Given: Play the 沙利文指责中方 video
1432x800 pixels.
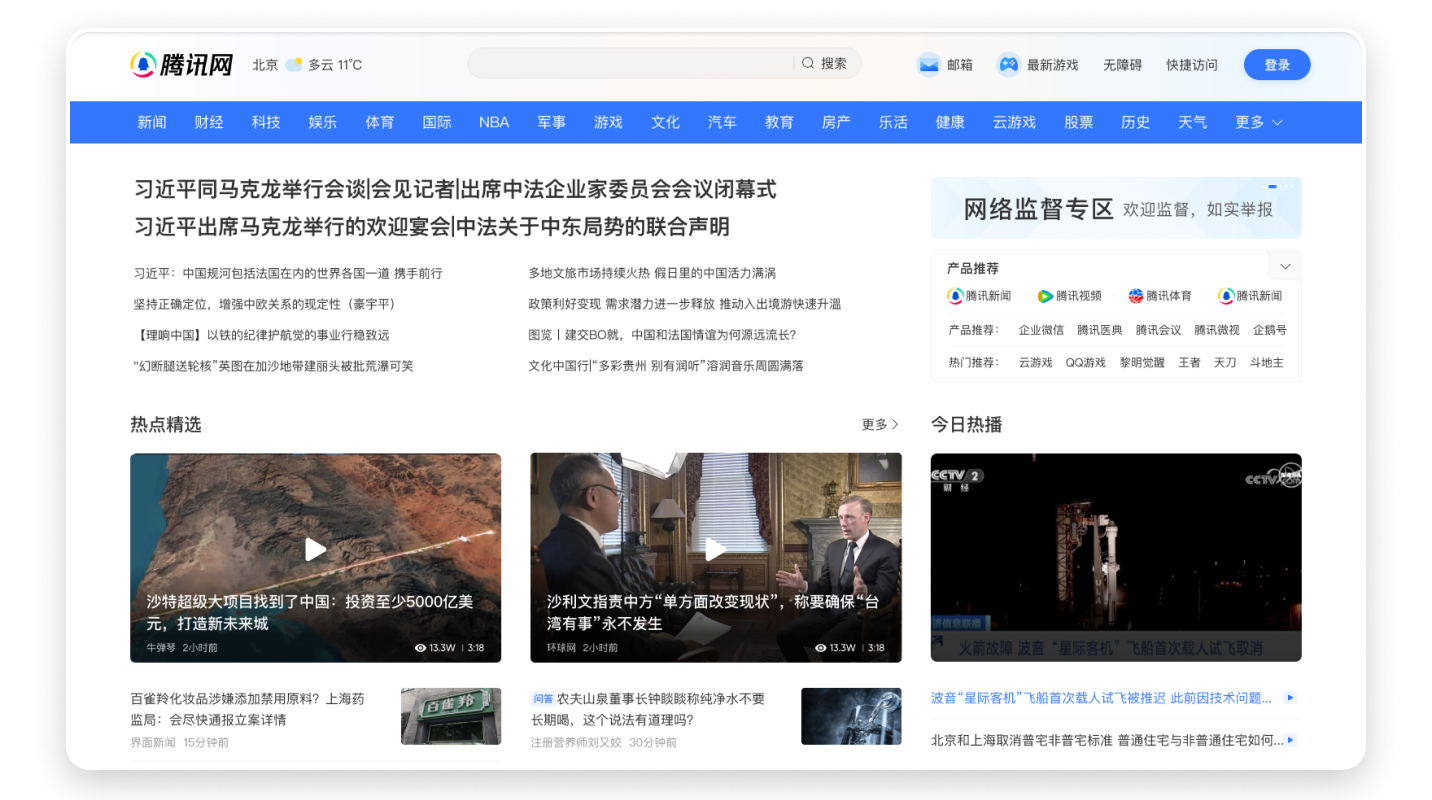Looking at the screenshot, I should tap(716, 549).
